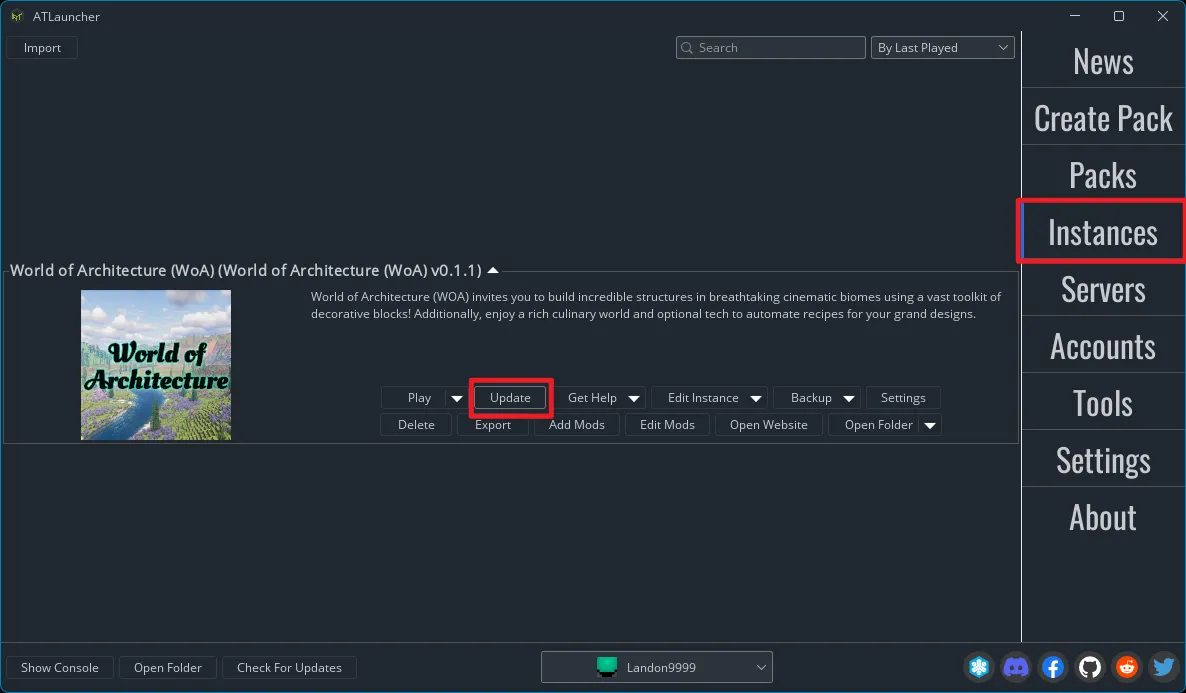Click the Edit Mods button
This screenshot has height=693, width=1186.
click(667, 425)
